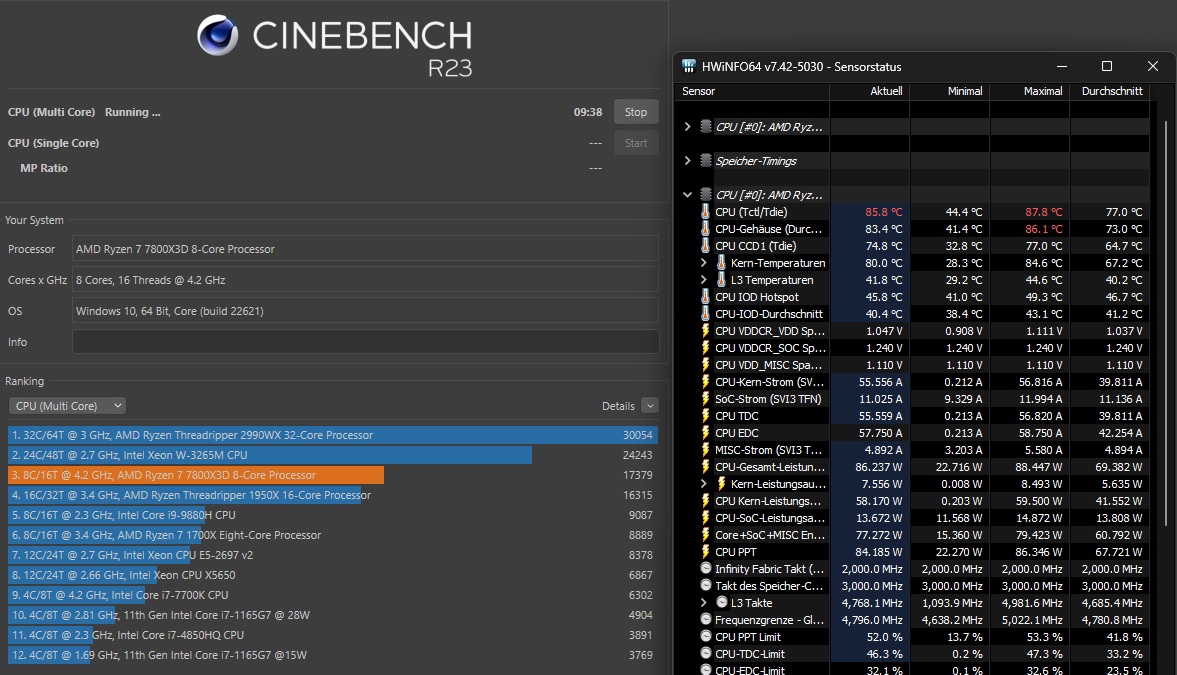Click the HWiNFO sensor list vertical scrollbar
The height and width of the screenshot is (675, 1177).
point(1166,323)
